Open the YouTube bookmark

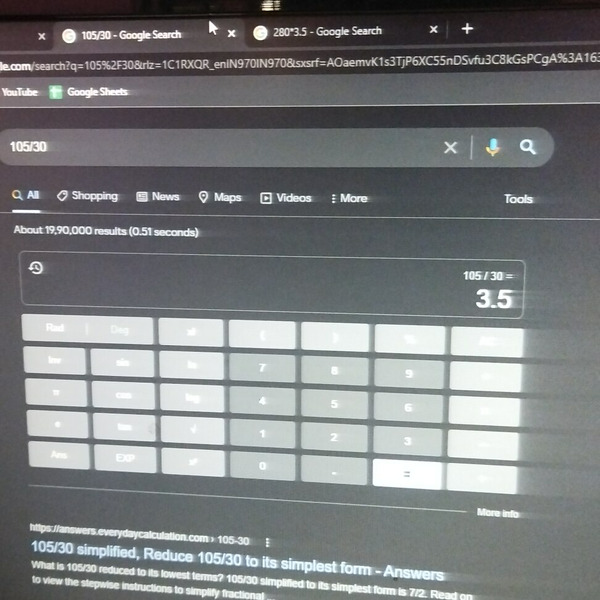[x=20, y=92]
